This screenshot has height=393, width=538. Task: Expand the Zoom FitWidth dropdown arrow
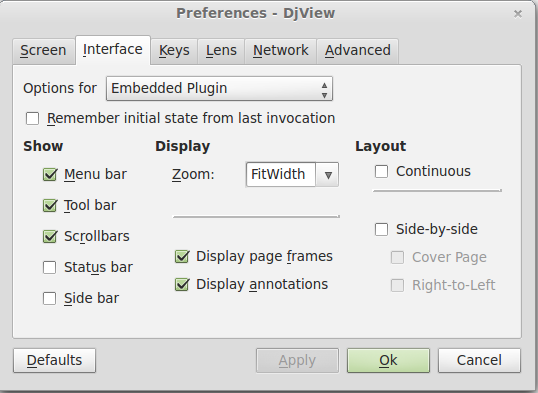coord(327,175)
